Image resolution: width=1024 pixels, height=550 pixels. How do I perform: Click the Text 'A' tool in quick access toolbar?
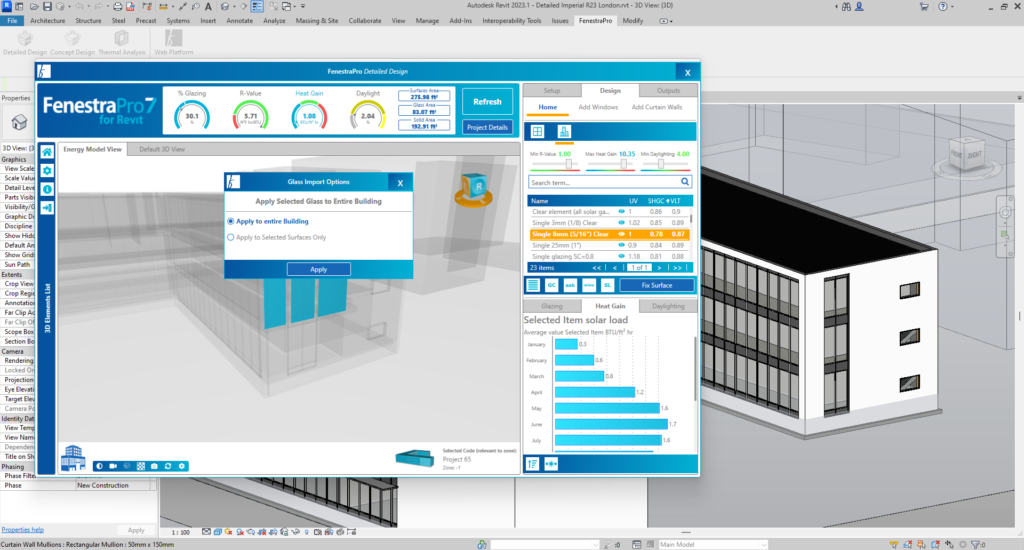(x=208, y=7)
